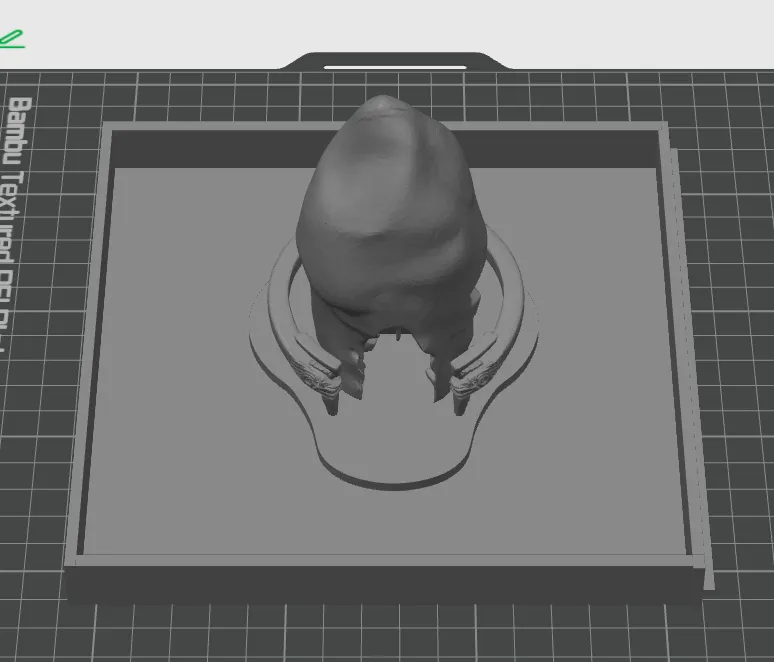Click the build plate handle tab
The width and height of the screenshot is (774, 662).
pos(395,62)
